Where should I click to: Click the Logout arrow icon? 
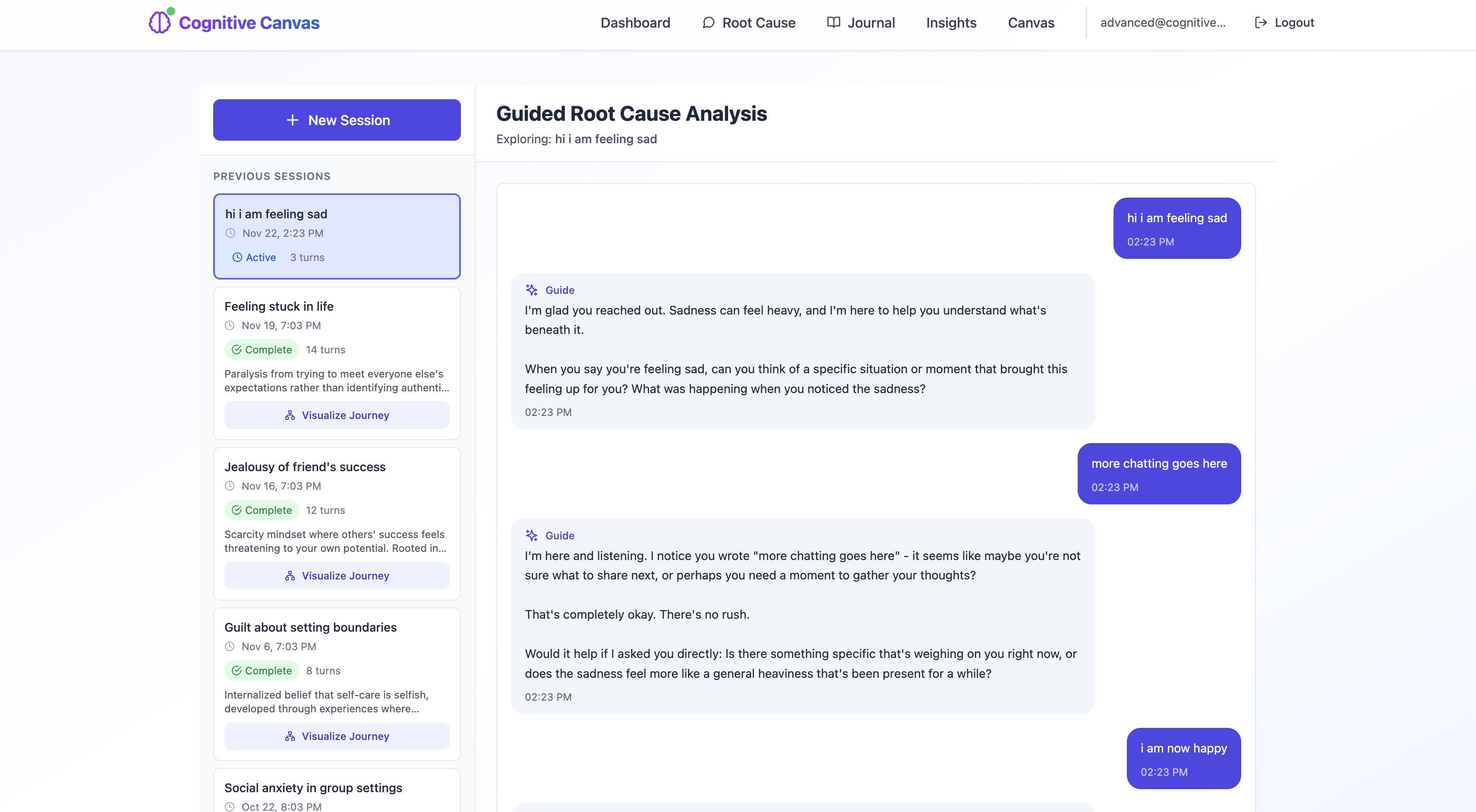point(1261,22)
